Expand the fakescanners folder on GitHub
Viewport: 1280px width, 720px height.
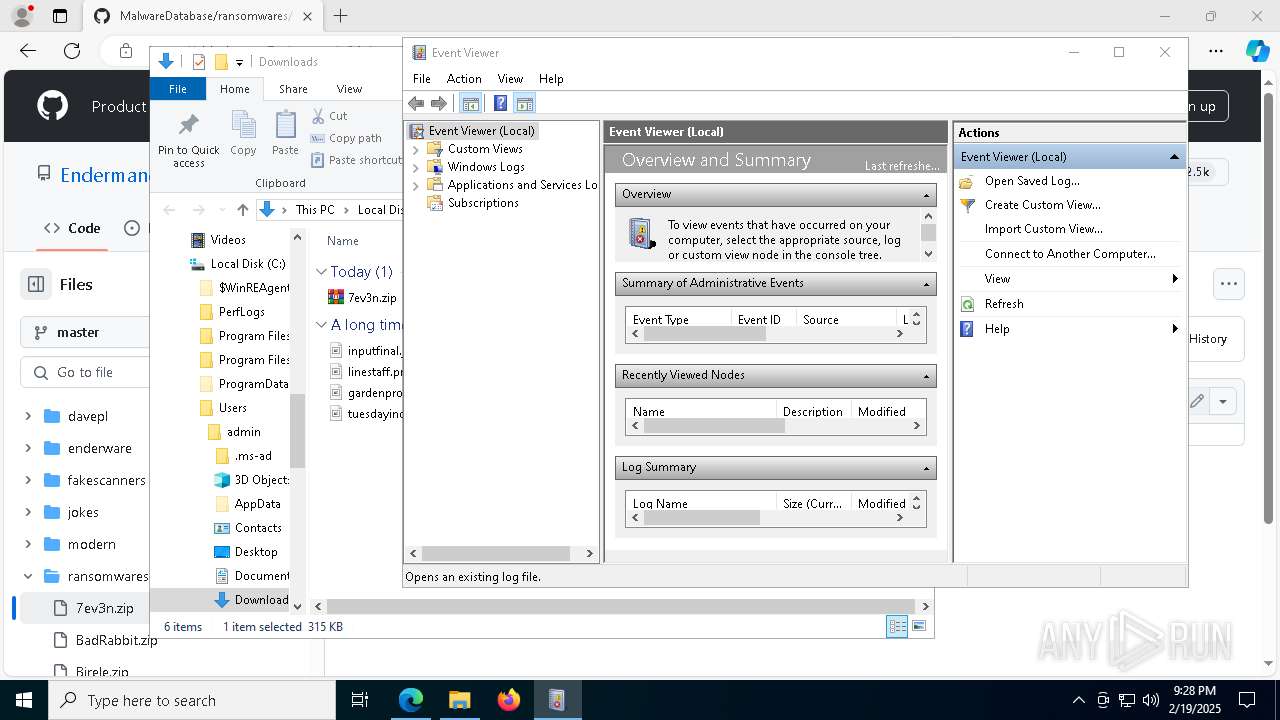(x=28, y=480)
